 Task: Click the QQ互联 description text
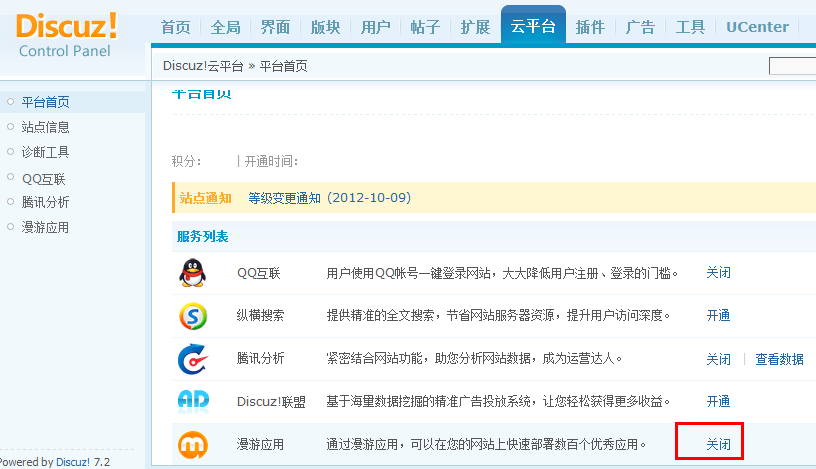coord(502,273)
